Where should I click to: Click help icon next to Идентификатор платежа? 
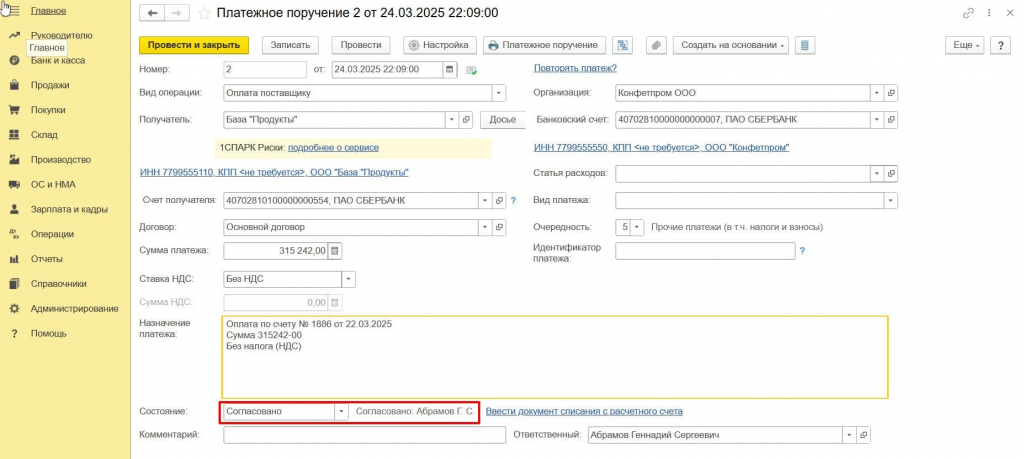click(x=802, y=250)
